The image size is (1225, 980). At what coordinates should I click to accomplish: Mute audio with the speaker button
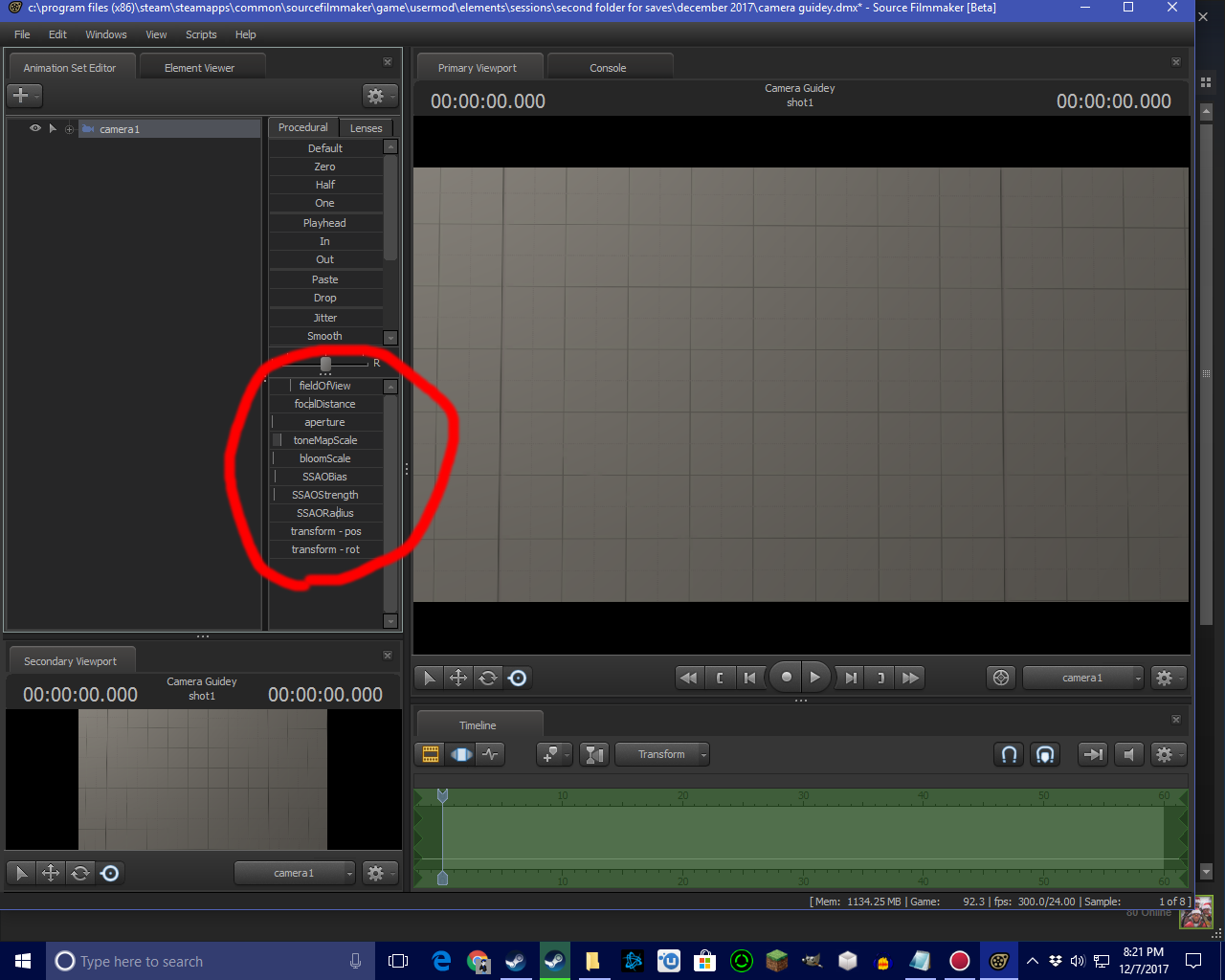1129,754
